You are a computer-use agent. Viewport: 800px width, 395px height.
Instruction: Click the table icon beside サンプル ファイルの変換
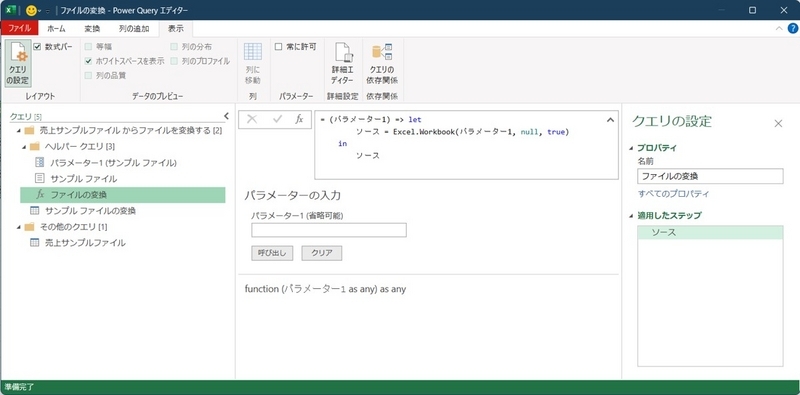(x=35, y=211)
